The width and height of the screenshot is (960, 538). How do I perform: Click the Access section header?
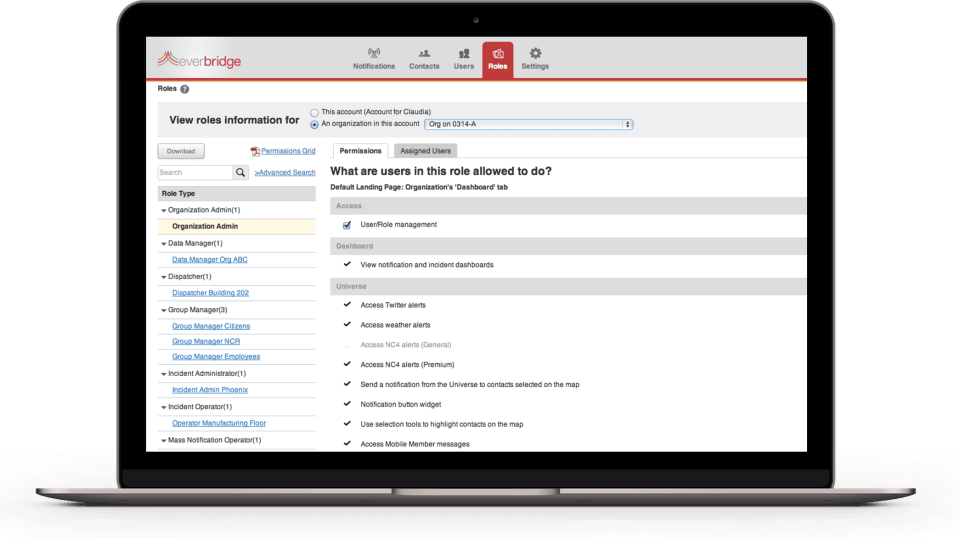click(568, 206)
